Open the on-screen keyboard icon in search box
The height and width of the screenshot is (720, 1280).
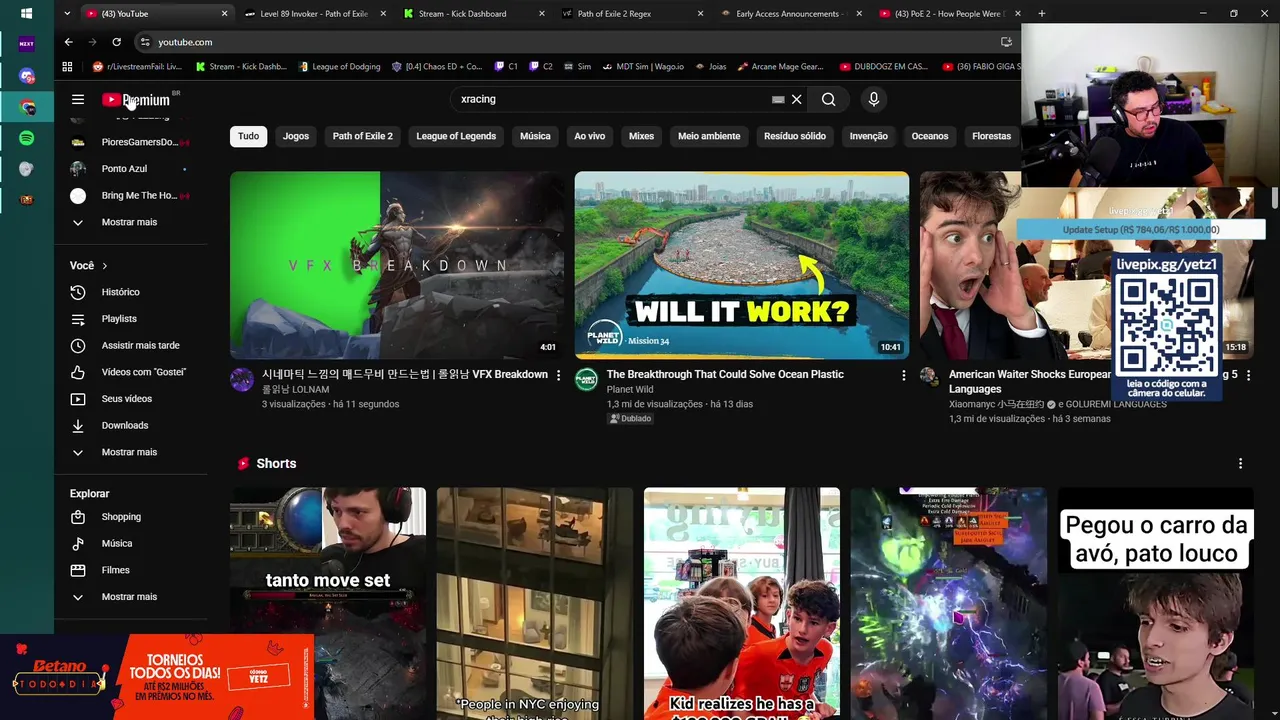click(x=778, y=99)
